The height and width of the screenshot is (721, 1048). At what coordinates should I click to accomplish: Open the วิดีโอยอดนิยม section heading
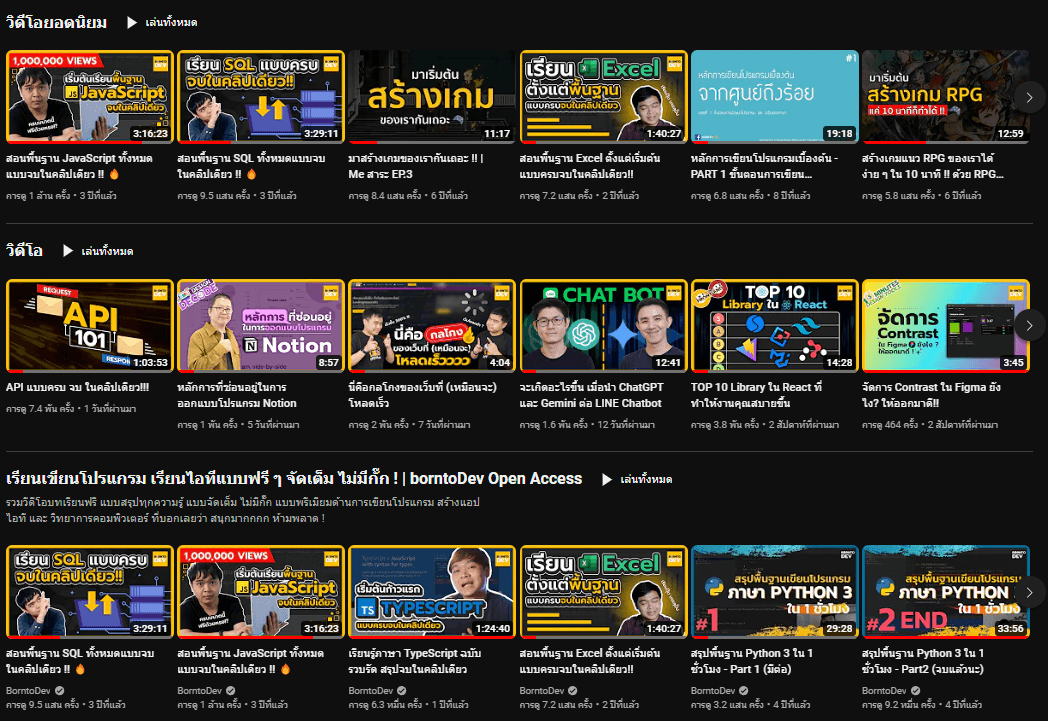point(57,22)
